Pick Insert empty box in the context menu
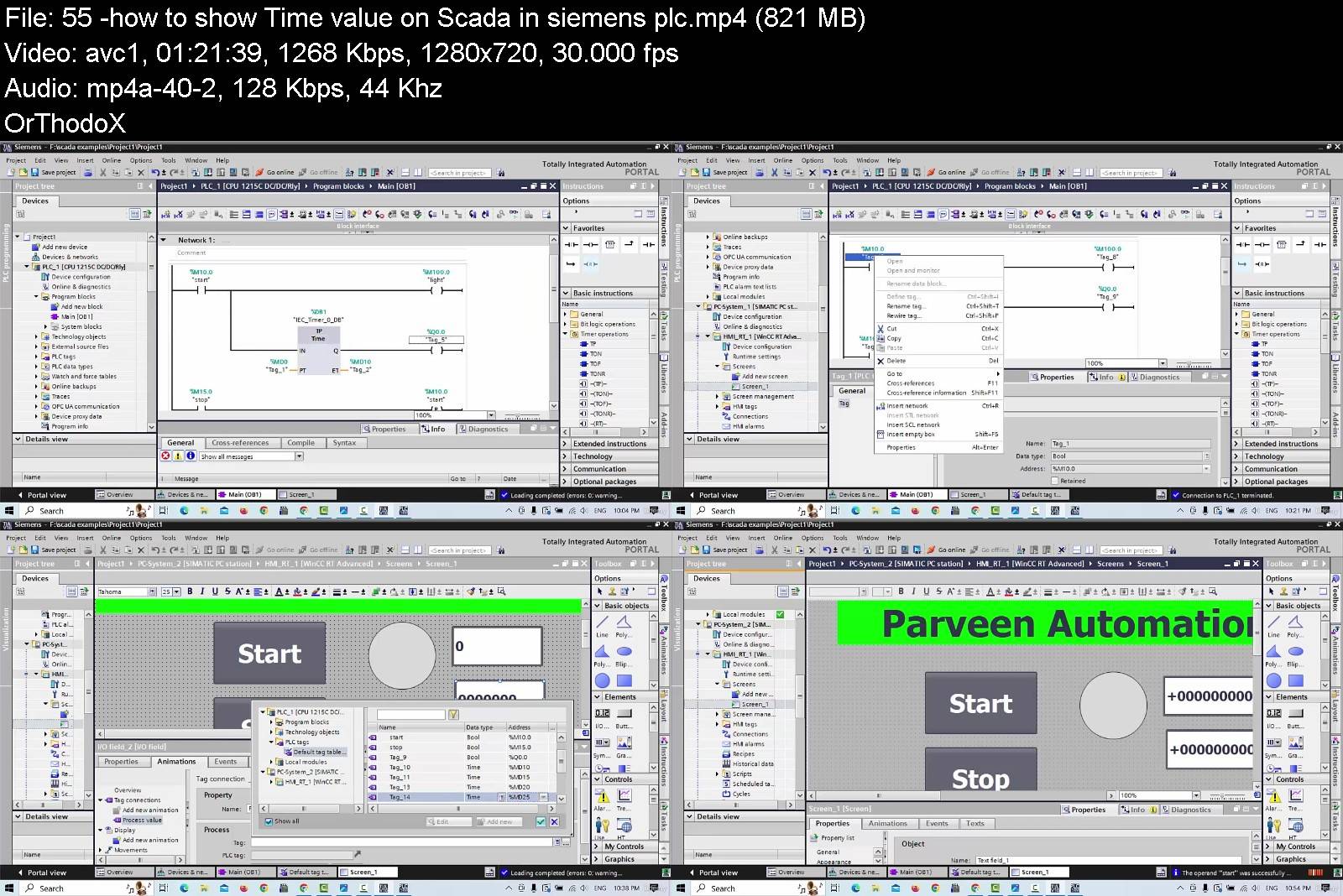Screen dimensions: 1343x896 click(938, 435)
